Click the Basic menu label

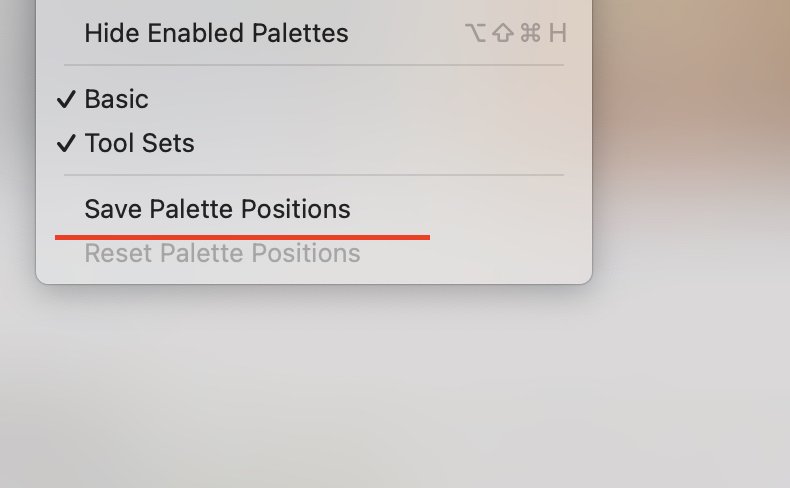point(116,100)
